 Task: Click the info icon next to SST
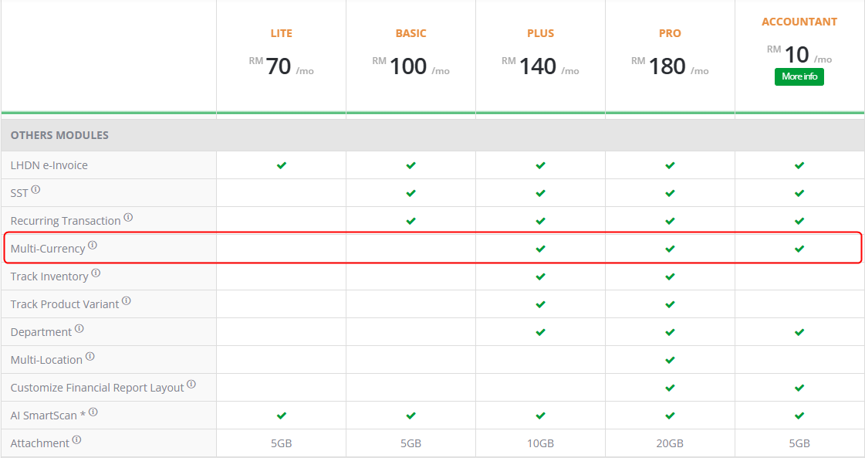(36, 189)
